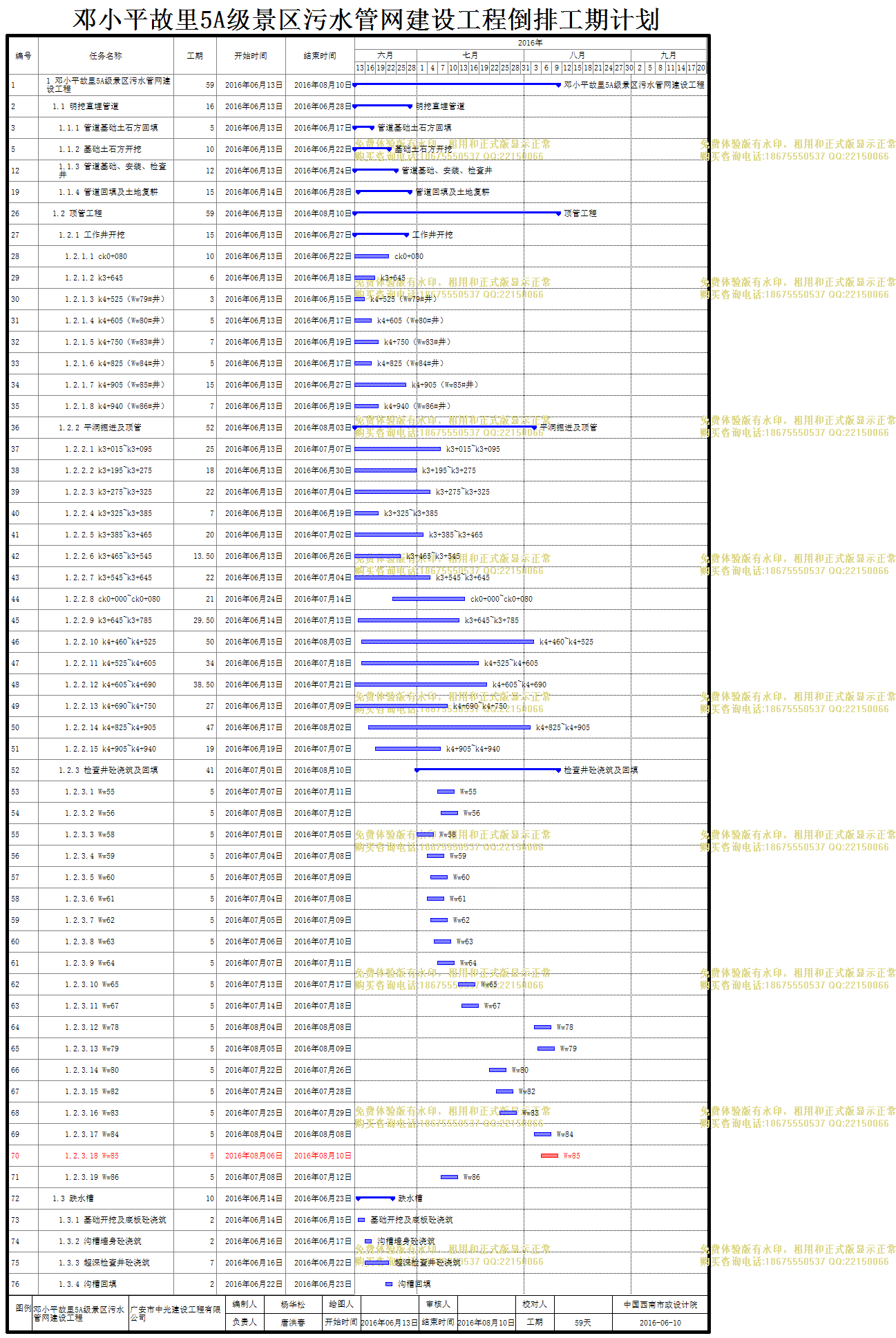Select task name 1.2 顶管工程
This screenshot has width=896, height=1338.
77,213
